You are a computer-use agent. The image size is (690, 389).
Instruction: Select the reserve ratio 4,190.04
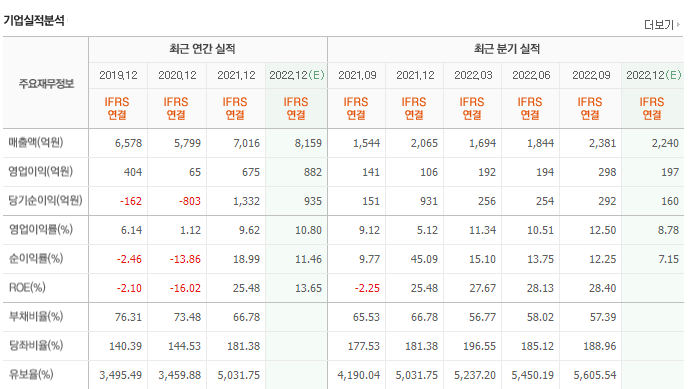click(x=359, y=376)
